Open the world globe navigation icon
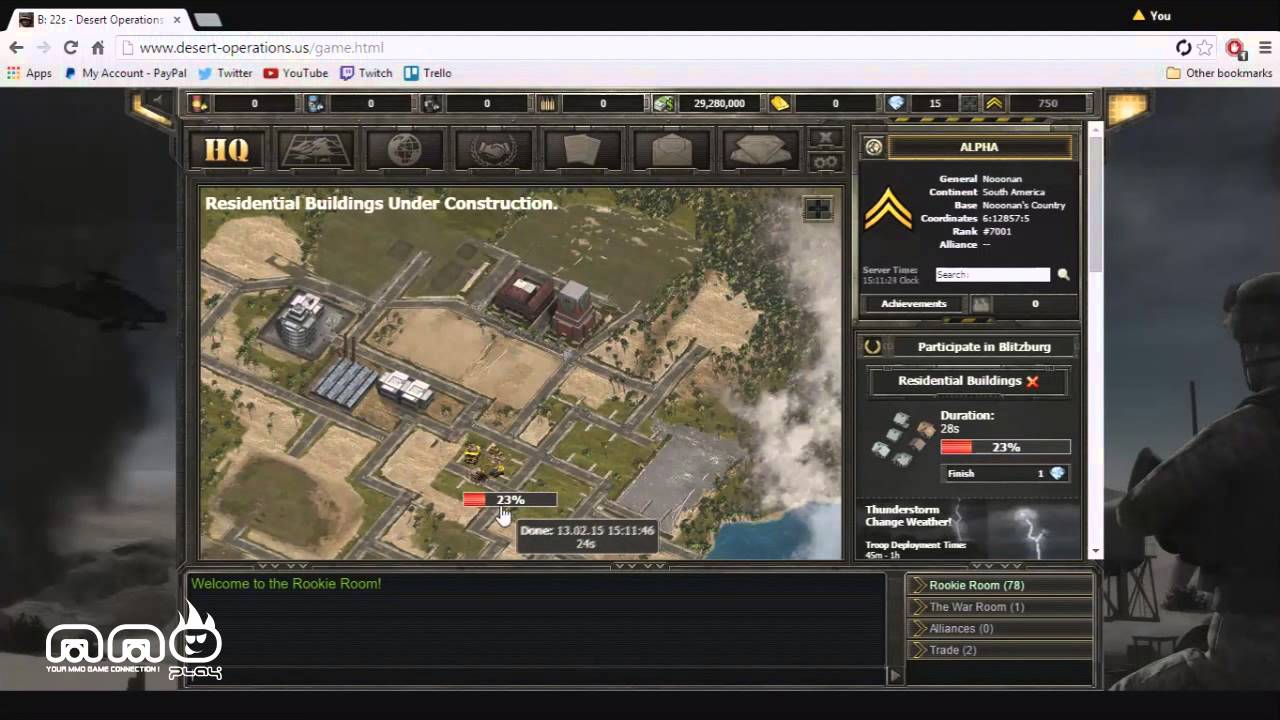1280x720 pixels. pos(404,150)
